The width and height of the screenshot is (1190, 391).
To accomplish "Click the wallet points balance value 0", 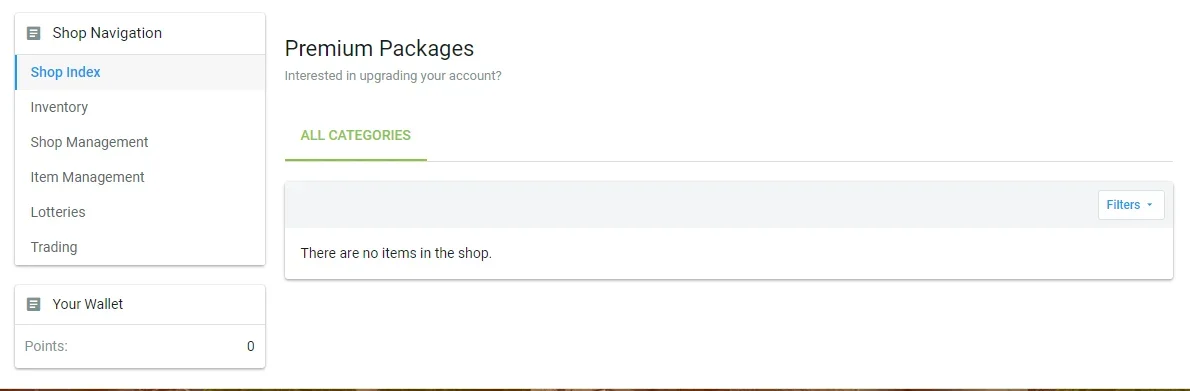I will (x=250, y=347).
